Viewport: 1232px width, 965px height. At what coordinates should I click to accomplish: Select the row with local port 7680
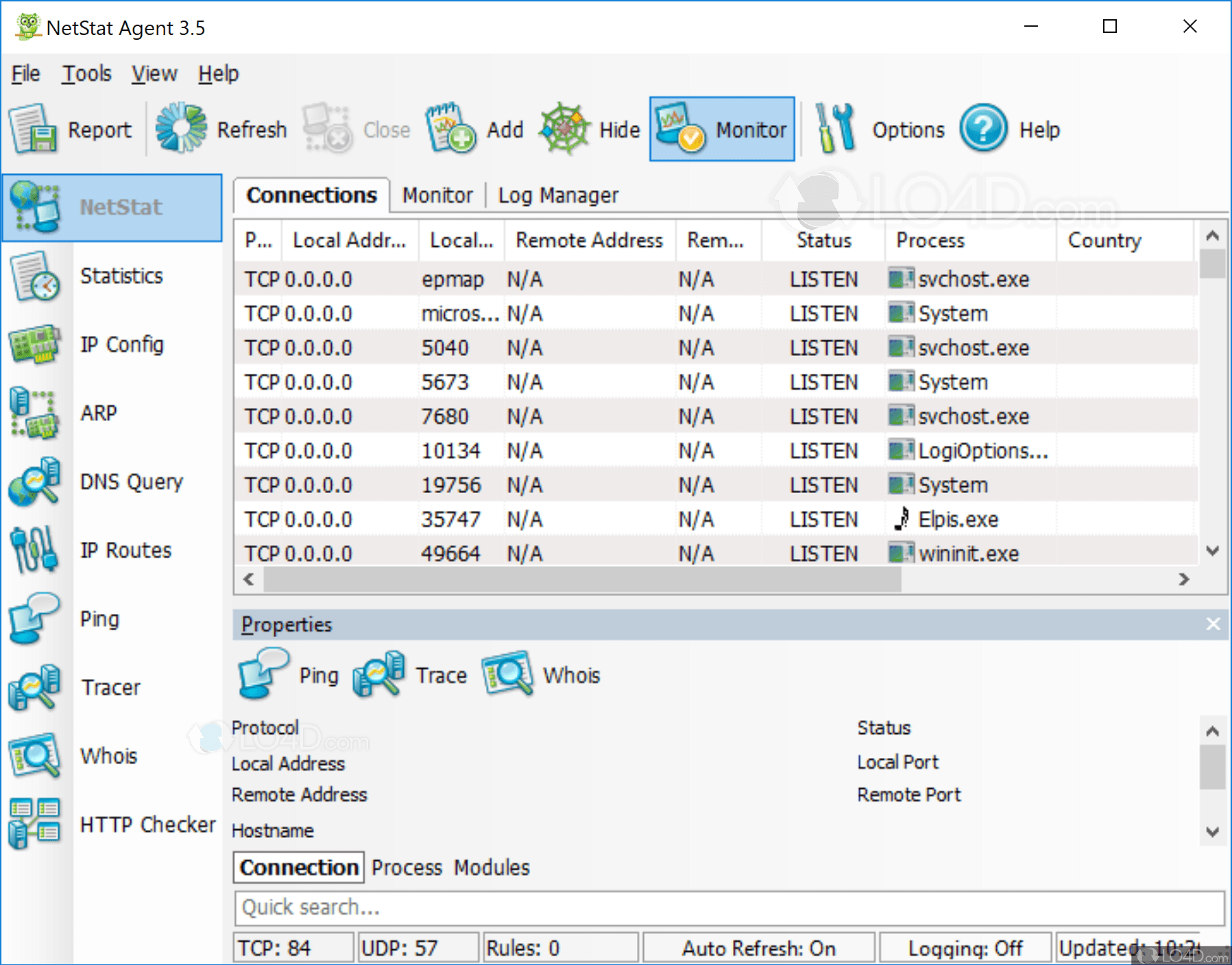point(716,416)
